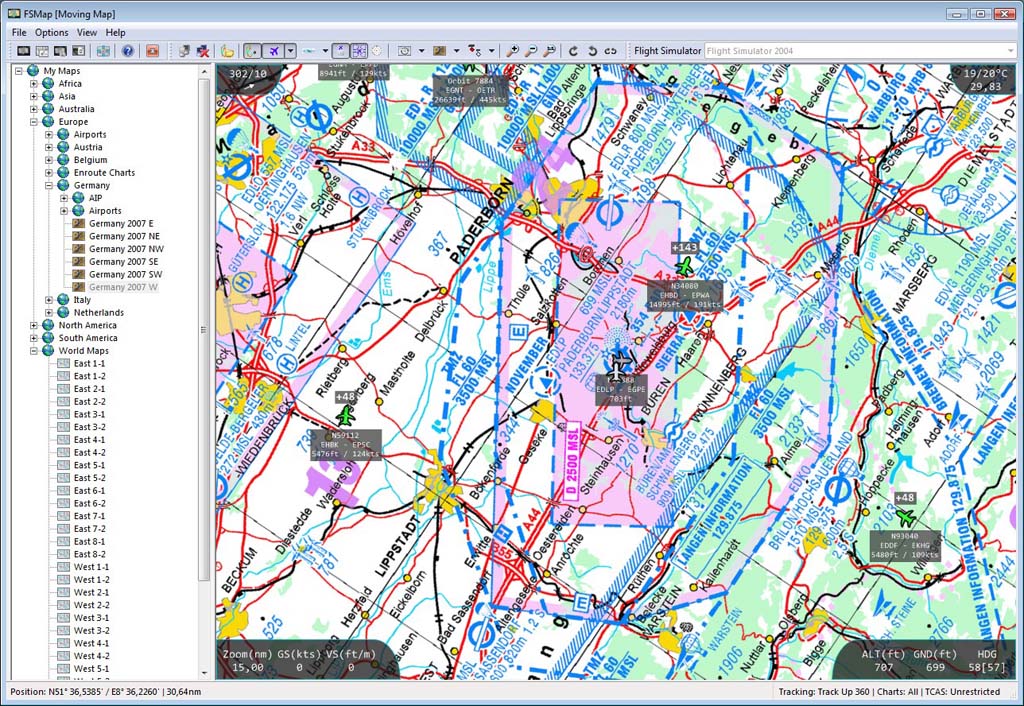
Task: Open dropdown arrow next to waypoint icon
Action: 491,51
